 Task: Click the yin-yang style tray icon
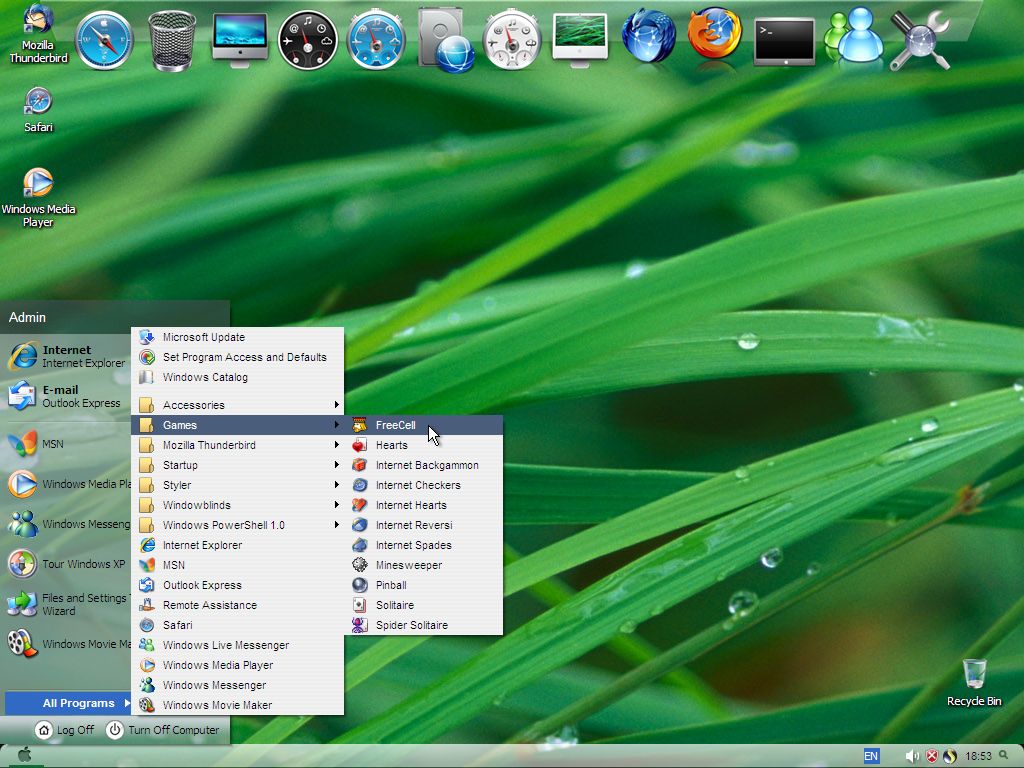click(950, 756)
